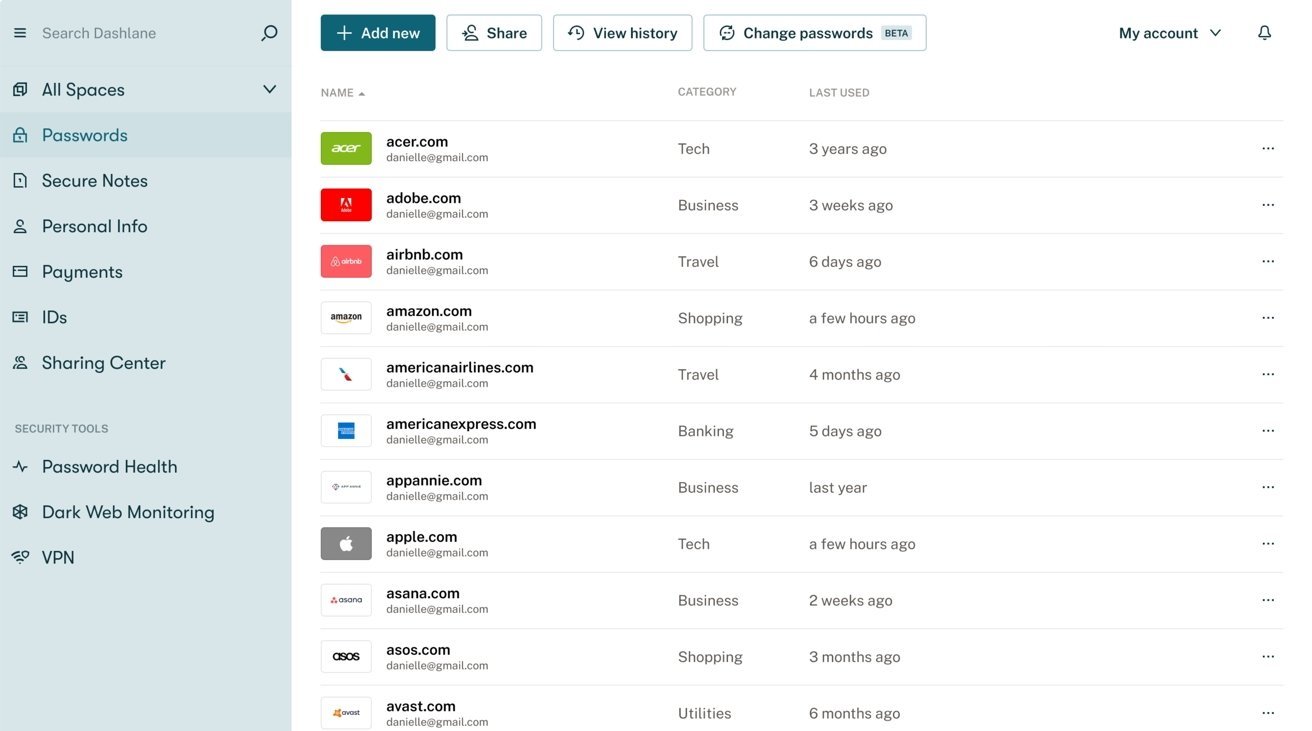
Task: Open more options for avast.com
Action: click(x=1267, y=713)
